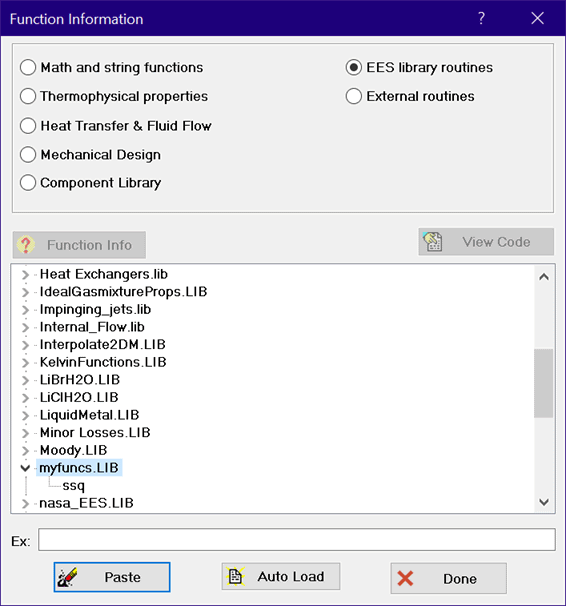Click the list's scroll up arrow
The width and height of the screenshot is (566, 606).
[x=544, y=277]
